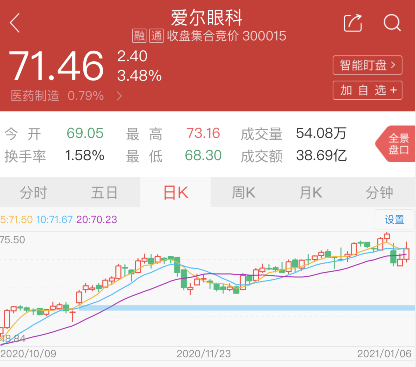Tap volume value 54.08万

pos(321,133)
